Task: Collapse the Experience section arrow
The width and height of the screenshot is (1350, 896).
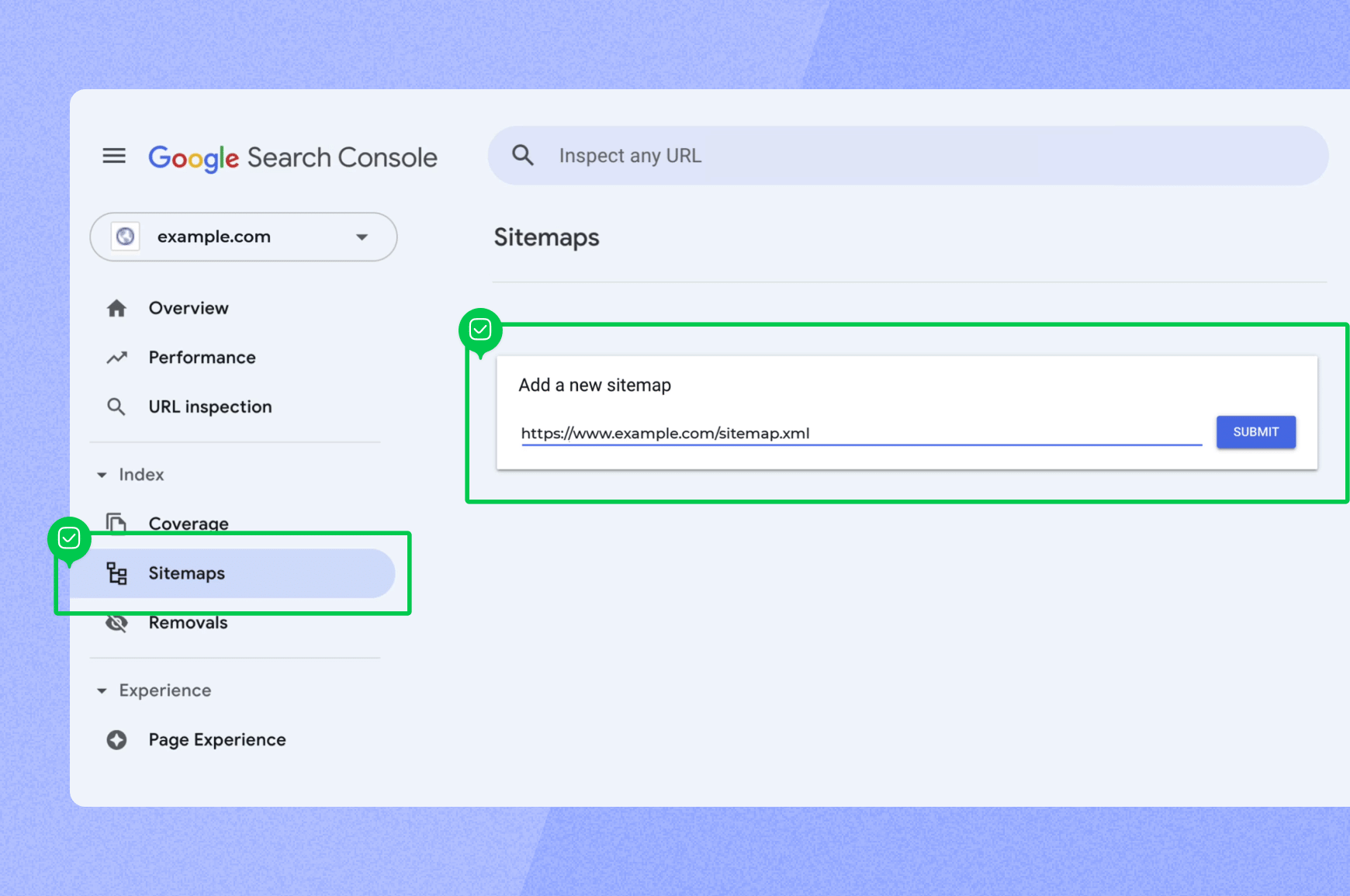Action: (x=102, y=690)
